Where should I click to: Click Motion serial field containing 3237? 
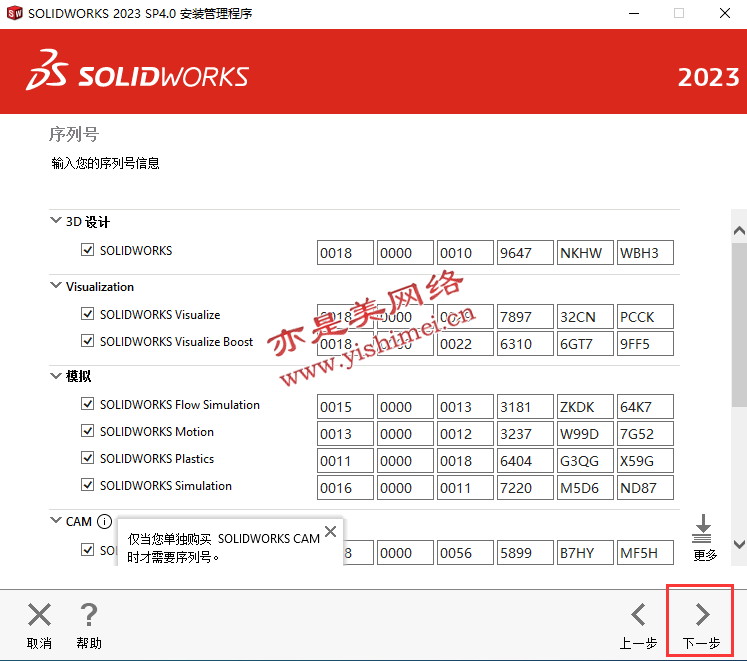[x=525, y=434]
